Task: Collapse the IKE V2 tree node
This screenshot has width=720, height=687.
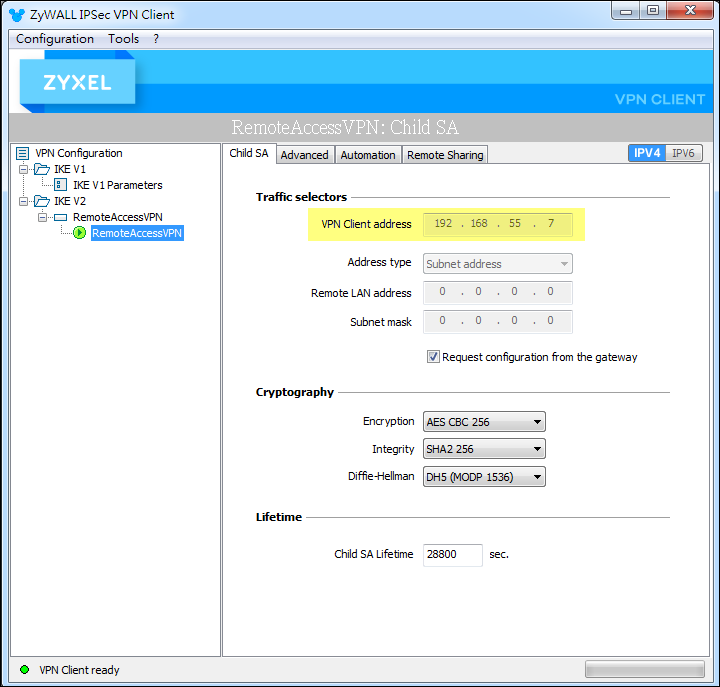Action: [x=23, y=201]
